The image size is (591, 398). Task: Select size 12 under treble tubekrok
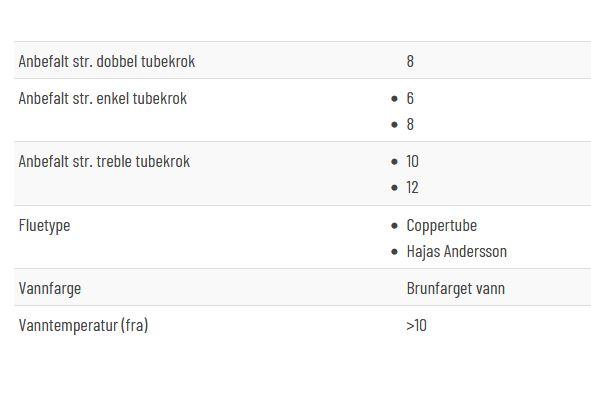pos(412,187)
